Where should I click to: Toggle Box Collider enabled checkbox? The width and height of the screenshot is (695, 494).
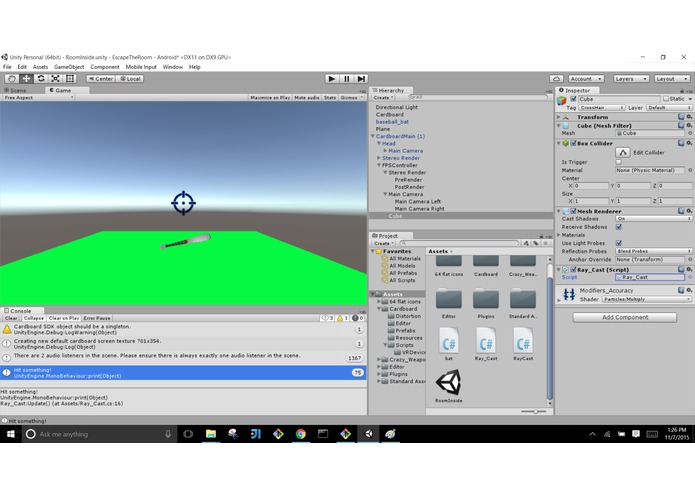click(x=573, y=143)
